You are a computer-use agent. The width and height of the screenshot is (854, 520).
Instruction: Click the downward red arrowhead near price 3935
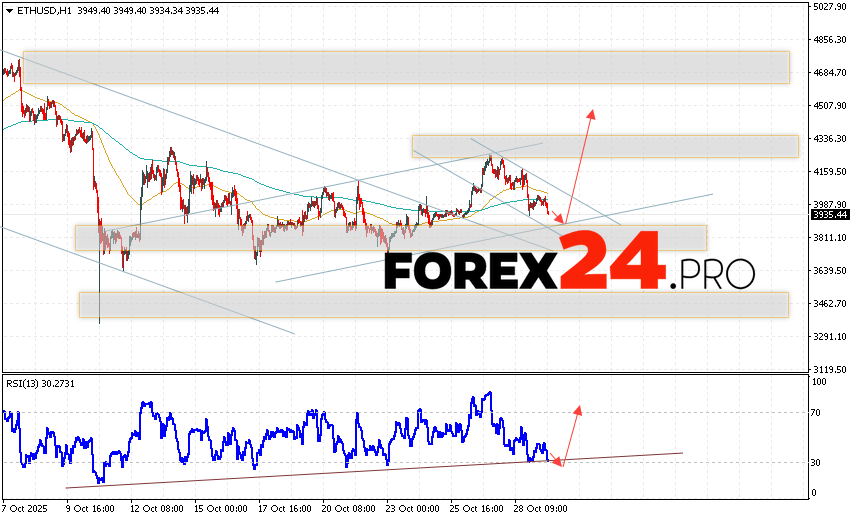pyautogui.click(x=561, y=218)
